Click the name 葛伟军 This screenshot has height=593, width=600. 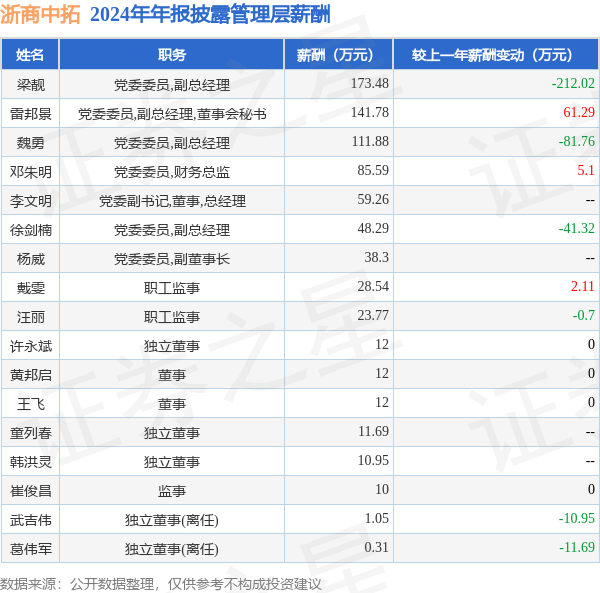(x=31, y=549)
